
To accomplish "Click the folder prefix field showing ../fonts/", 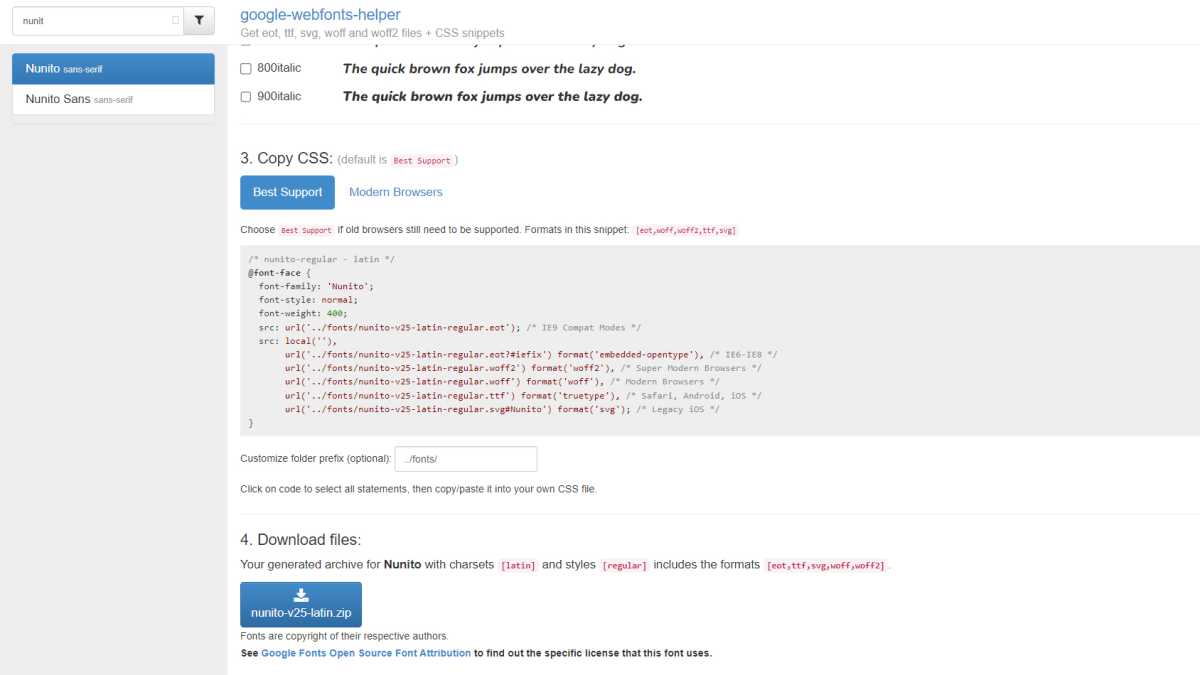I will pyautogui.click(x=466, y=459).
